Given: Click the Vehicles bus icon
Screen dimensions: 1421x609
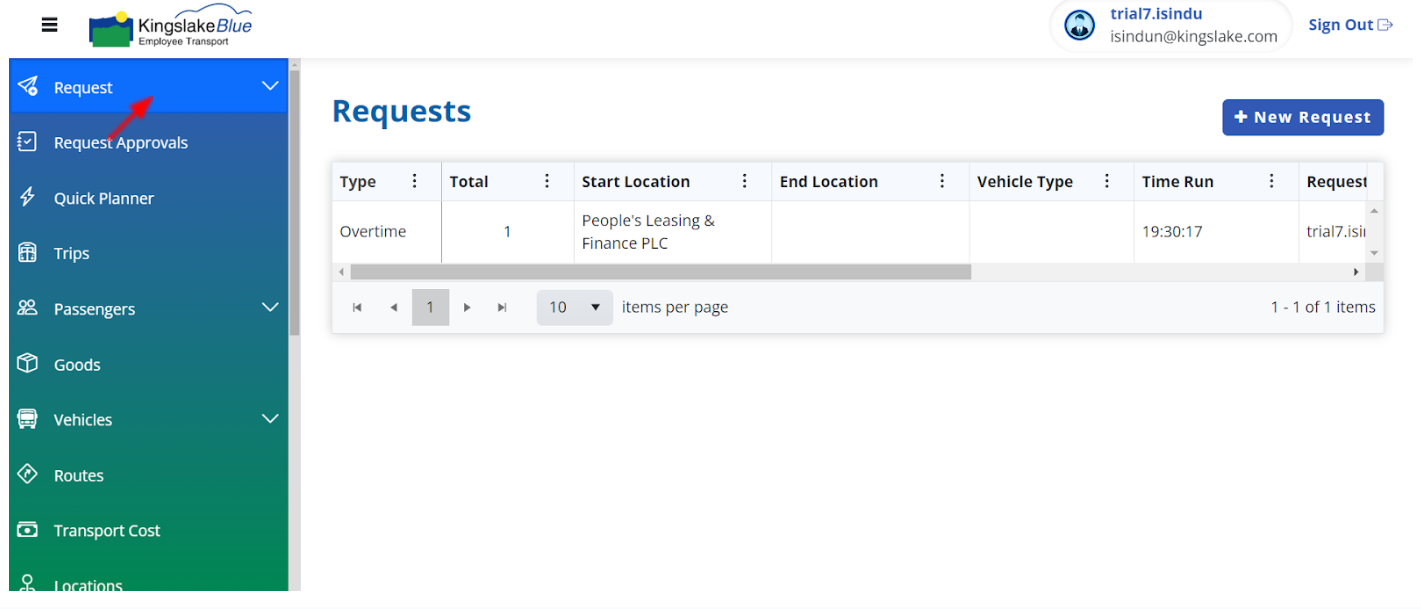Looking at the screenshot, I should (28, 419).
